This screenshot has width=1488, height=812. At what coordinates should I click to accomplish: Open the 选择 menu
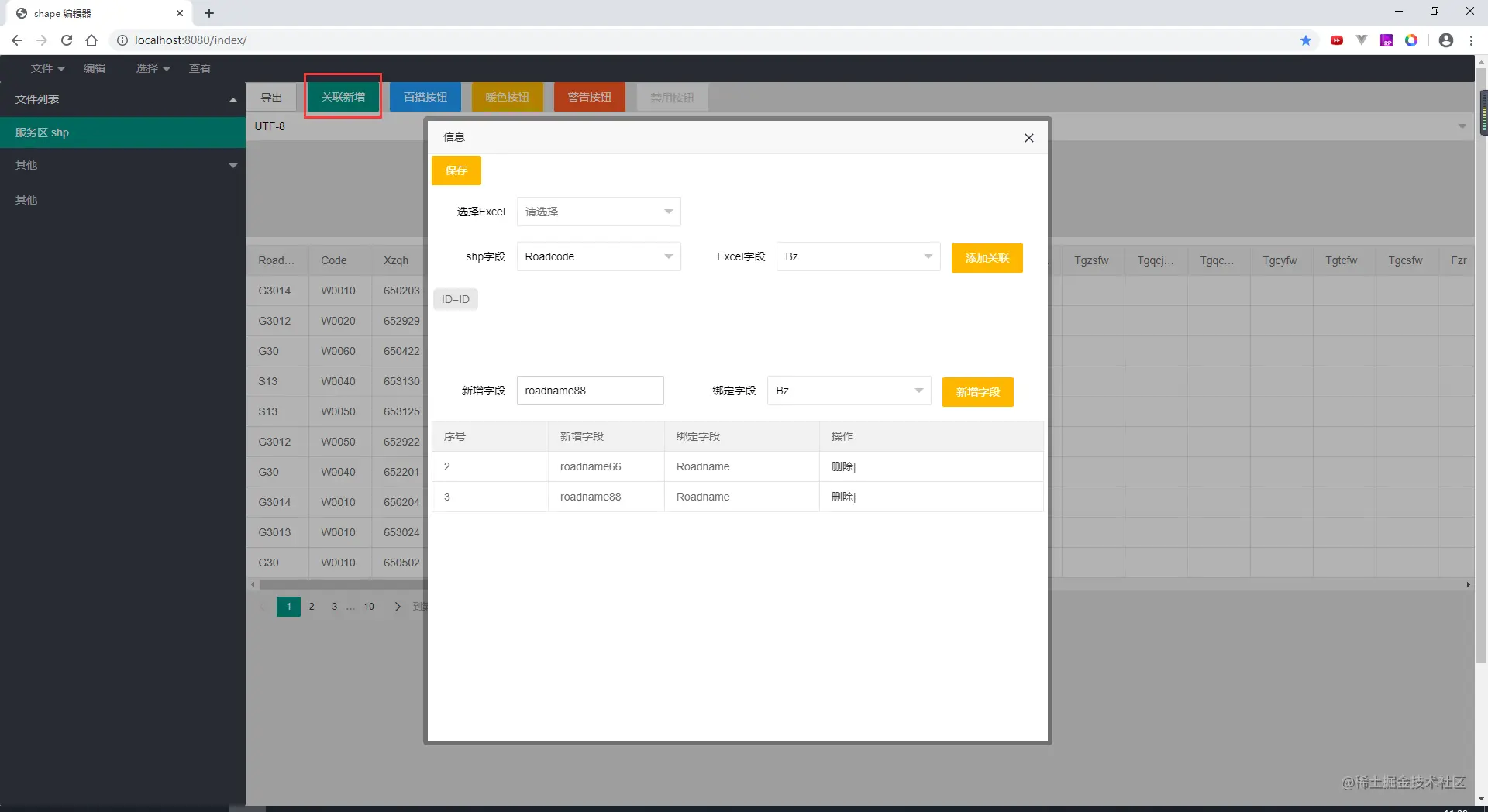(x=153, y=68)
